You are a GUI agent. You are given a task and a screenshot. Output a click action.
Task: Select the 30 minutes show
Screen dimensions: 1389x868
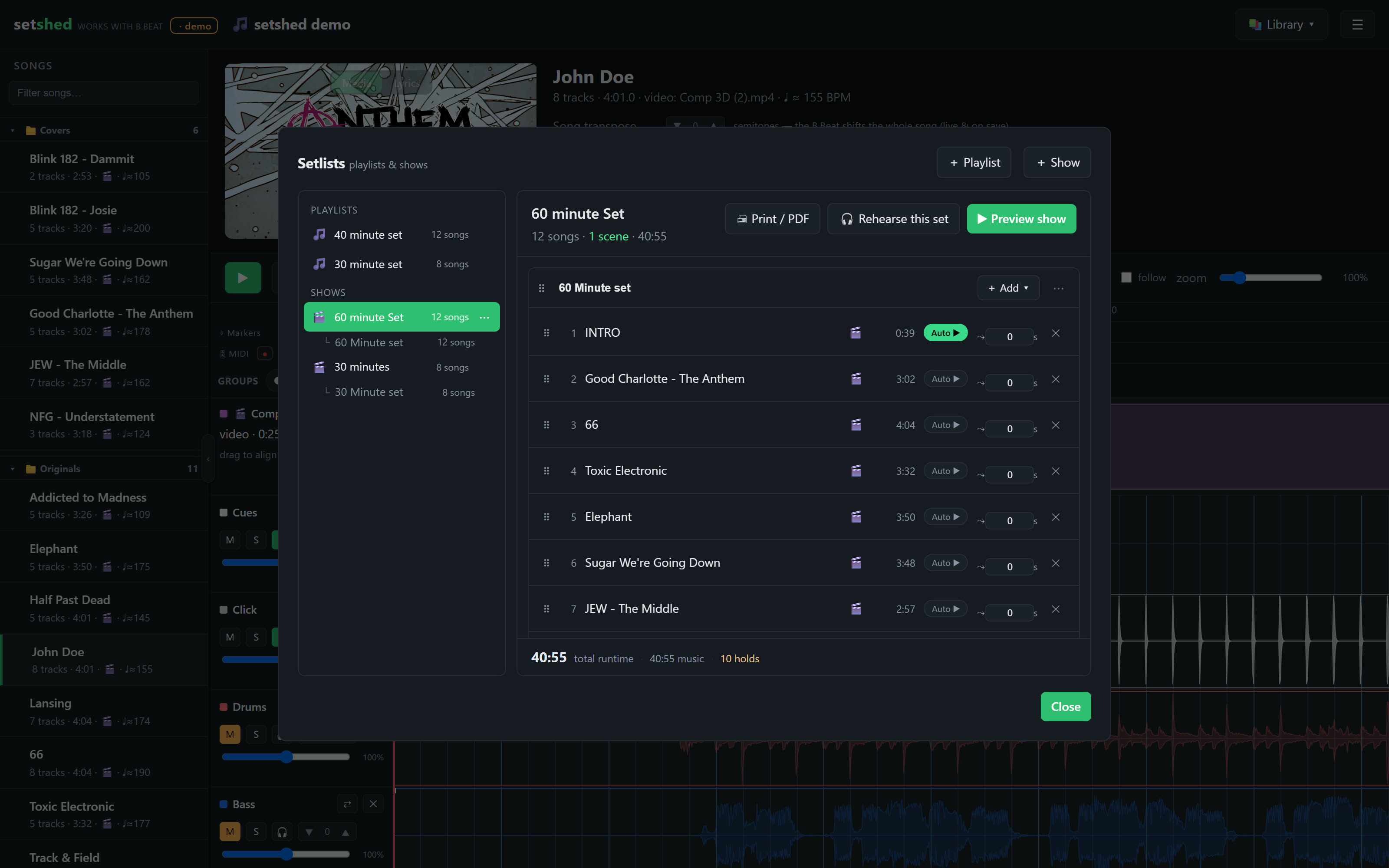402,367
